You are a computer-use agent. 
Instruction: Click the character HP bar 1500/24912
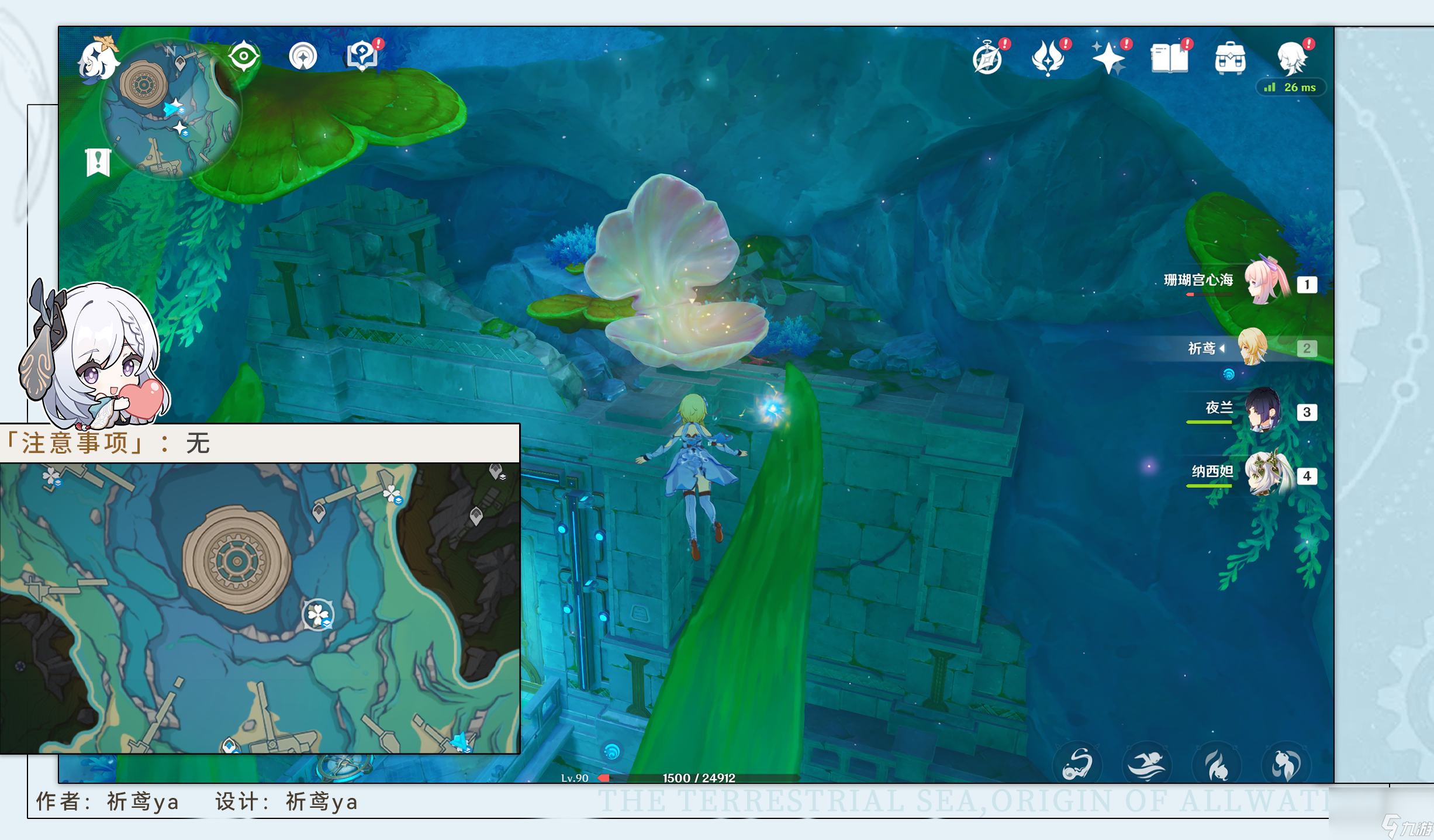click(x=699, y=778)
